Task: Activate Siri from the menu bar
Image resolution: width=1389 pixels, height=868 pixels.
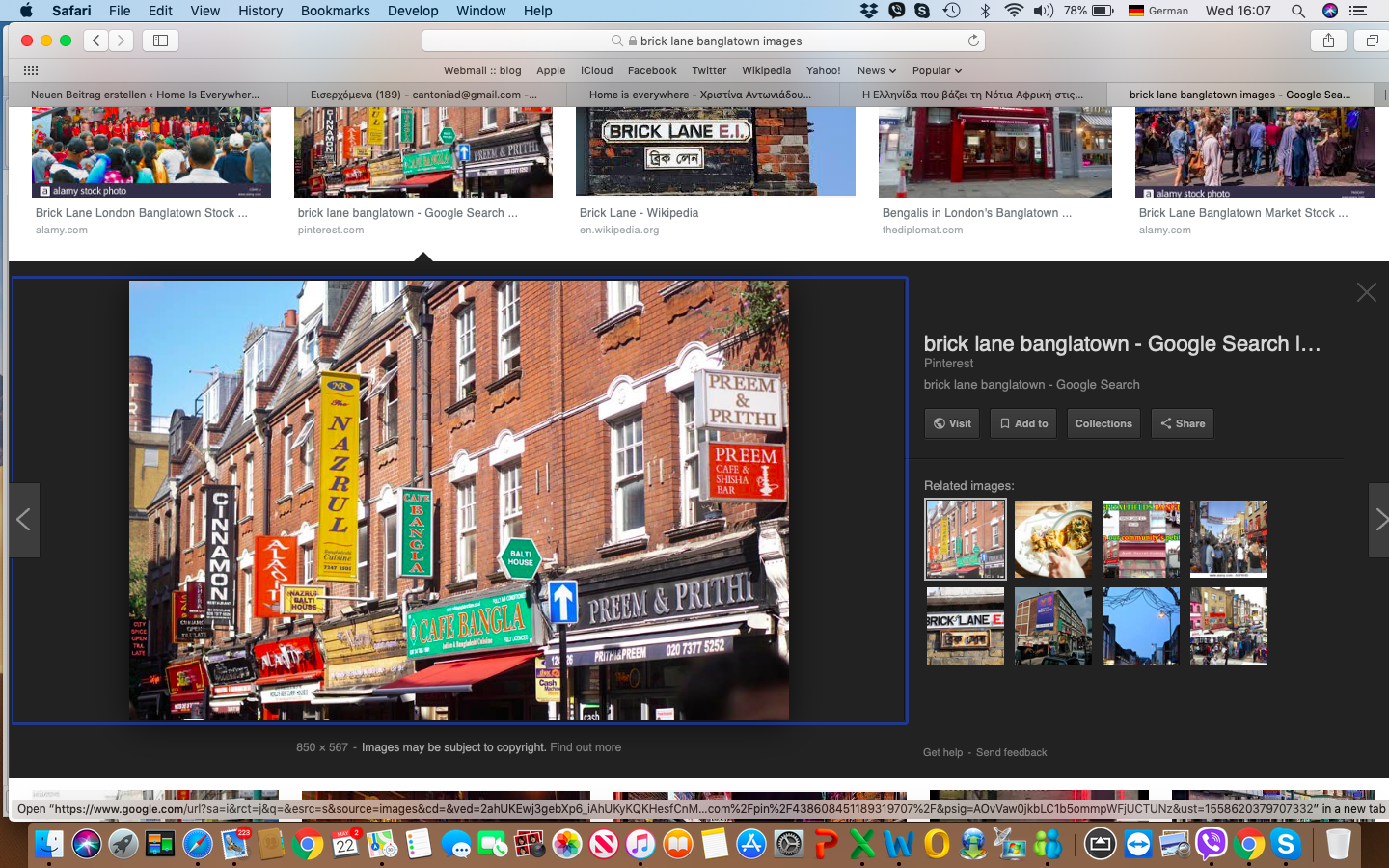Action: pos(1330,11)
